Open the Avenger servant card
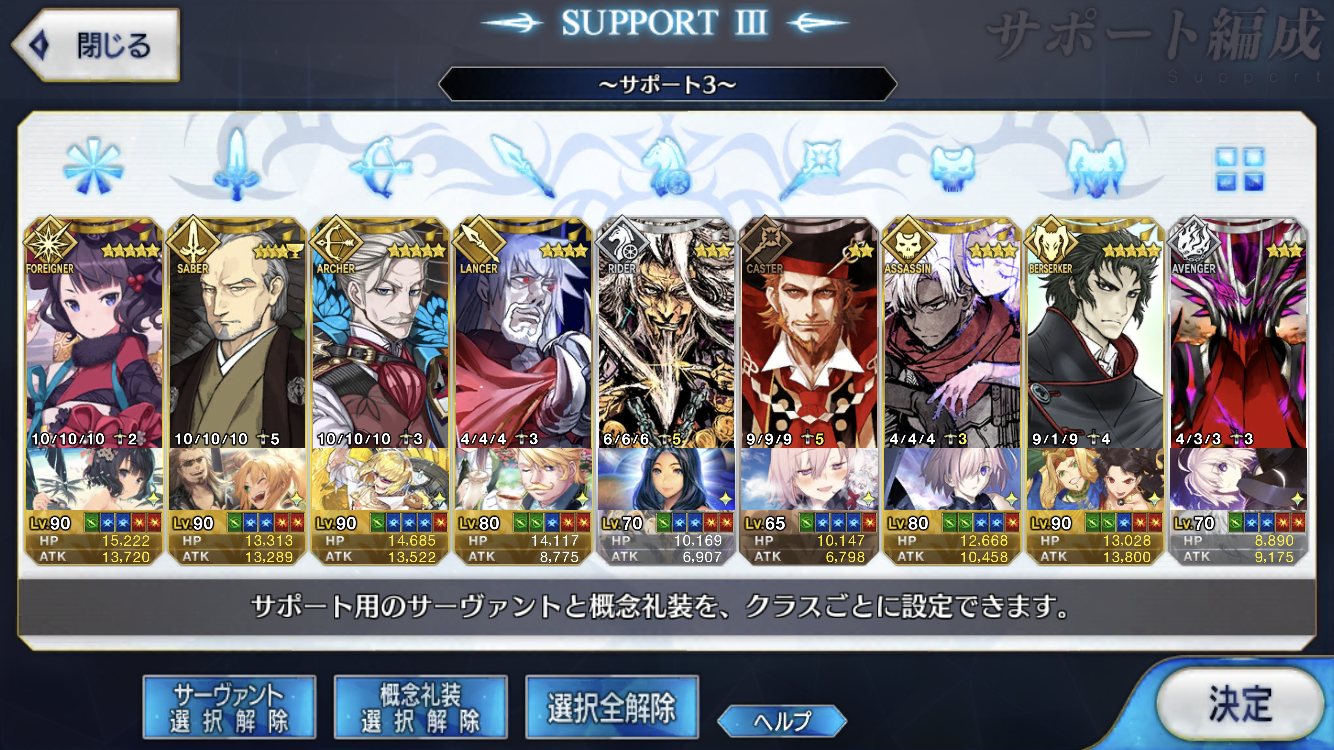1334x750 pixels. [1237, 332]
